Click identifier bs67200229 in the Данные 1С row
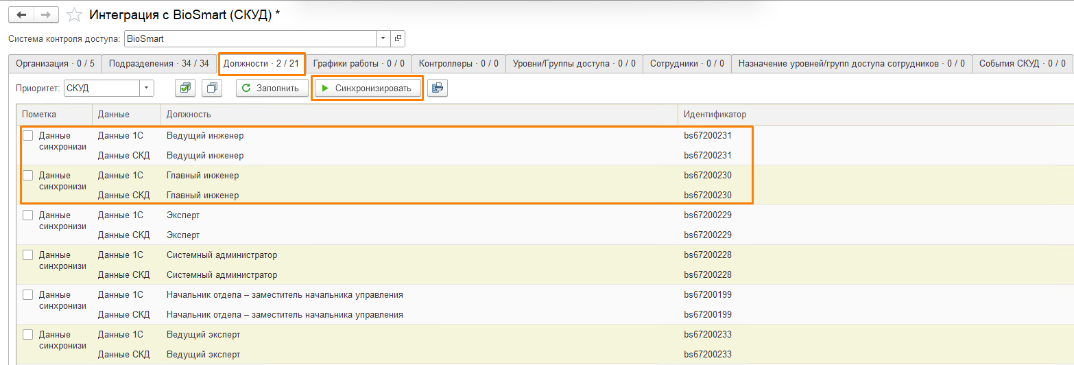This screenshot has height=365, width=1074. (708, 215)
